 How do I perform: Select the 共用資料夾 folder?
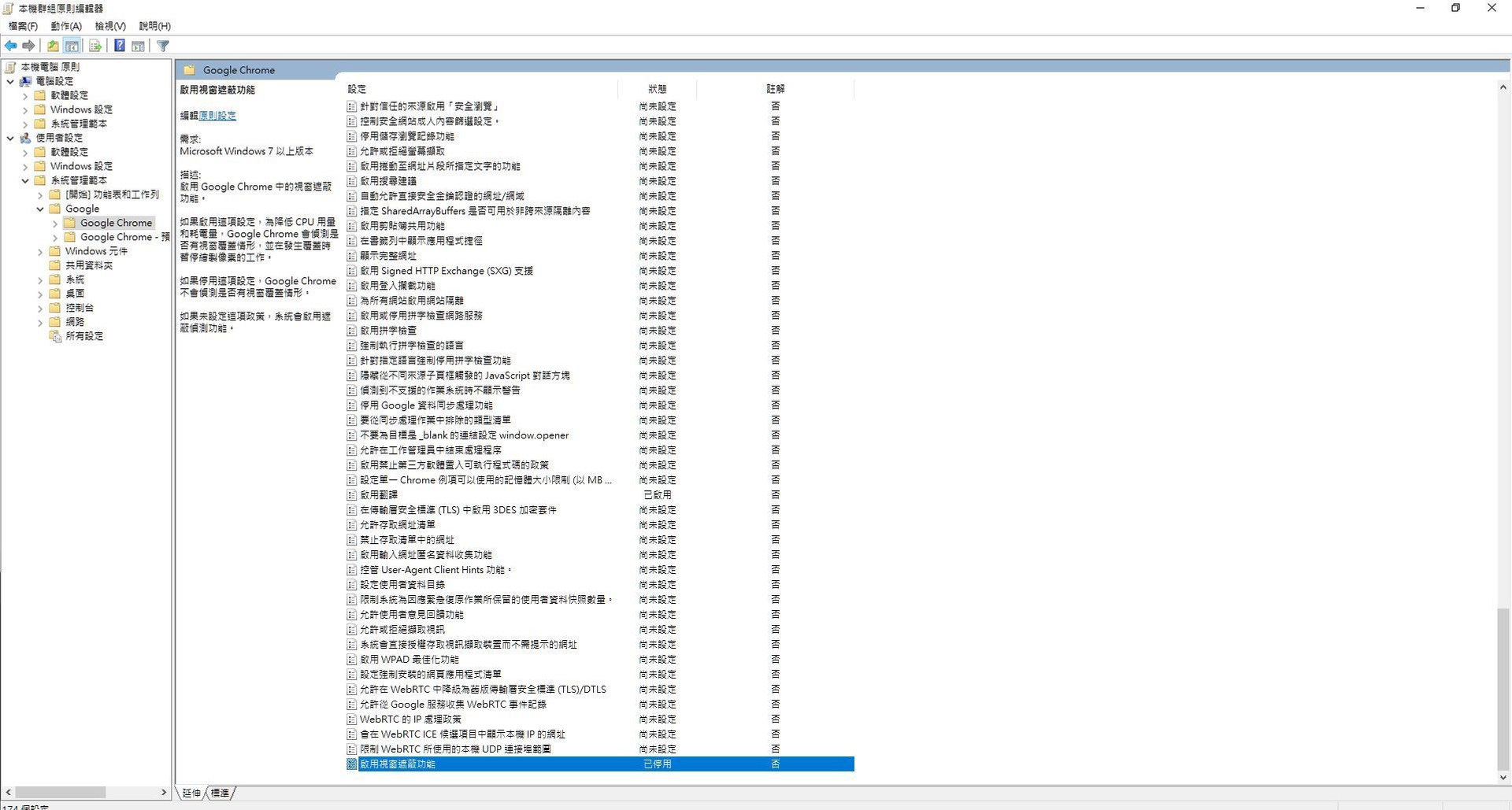click(87, 265)
